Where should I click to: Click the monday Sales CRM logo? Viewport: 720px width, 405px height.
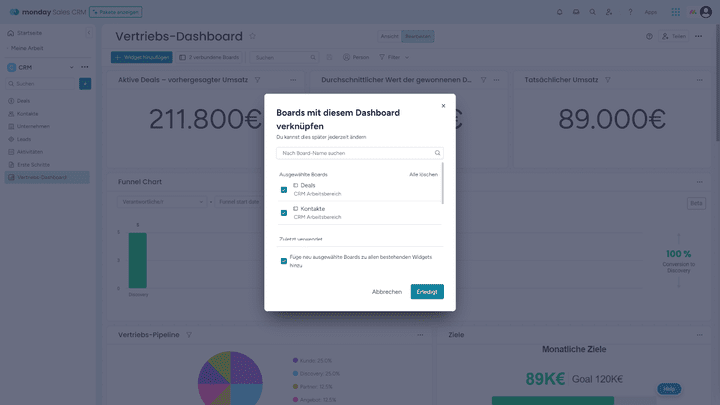click(48, 12)
